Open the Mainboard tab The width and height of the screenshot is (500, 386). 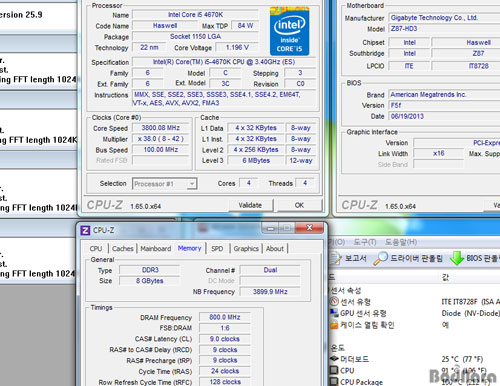(x=156, y=249)
